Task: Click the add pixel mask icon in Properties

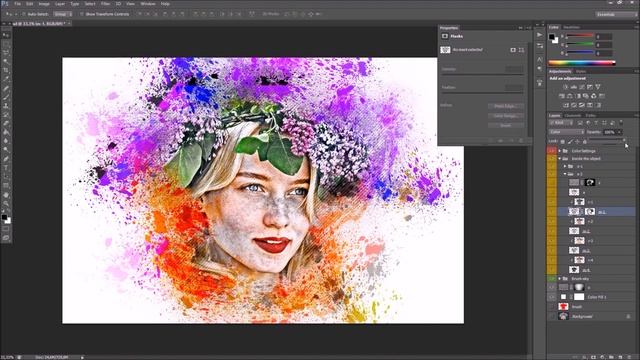Action: [x=513, y=50]
